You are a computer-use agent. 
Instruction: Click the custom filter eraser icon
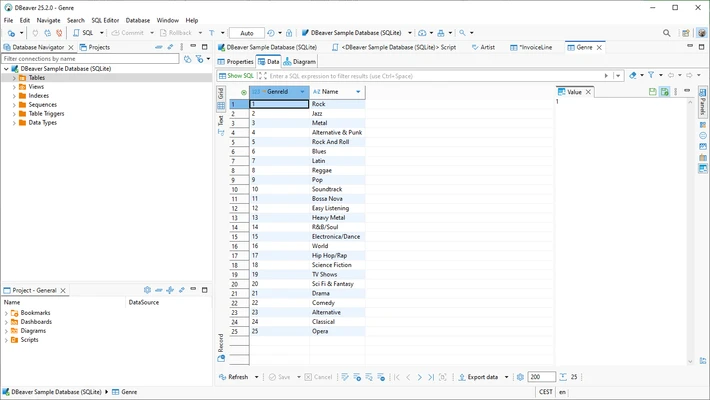click(633, 76)
